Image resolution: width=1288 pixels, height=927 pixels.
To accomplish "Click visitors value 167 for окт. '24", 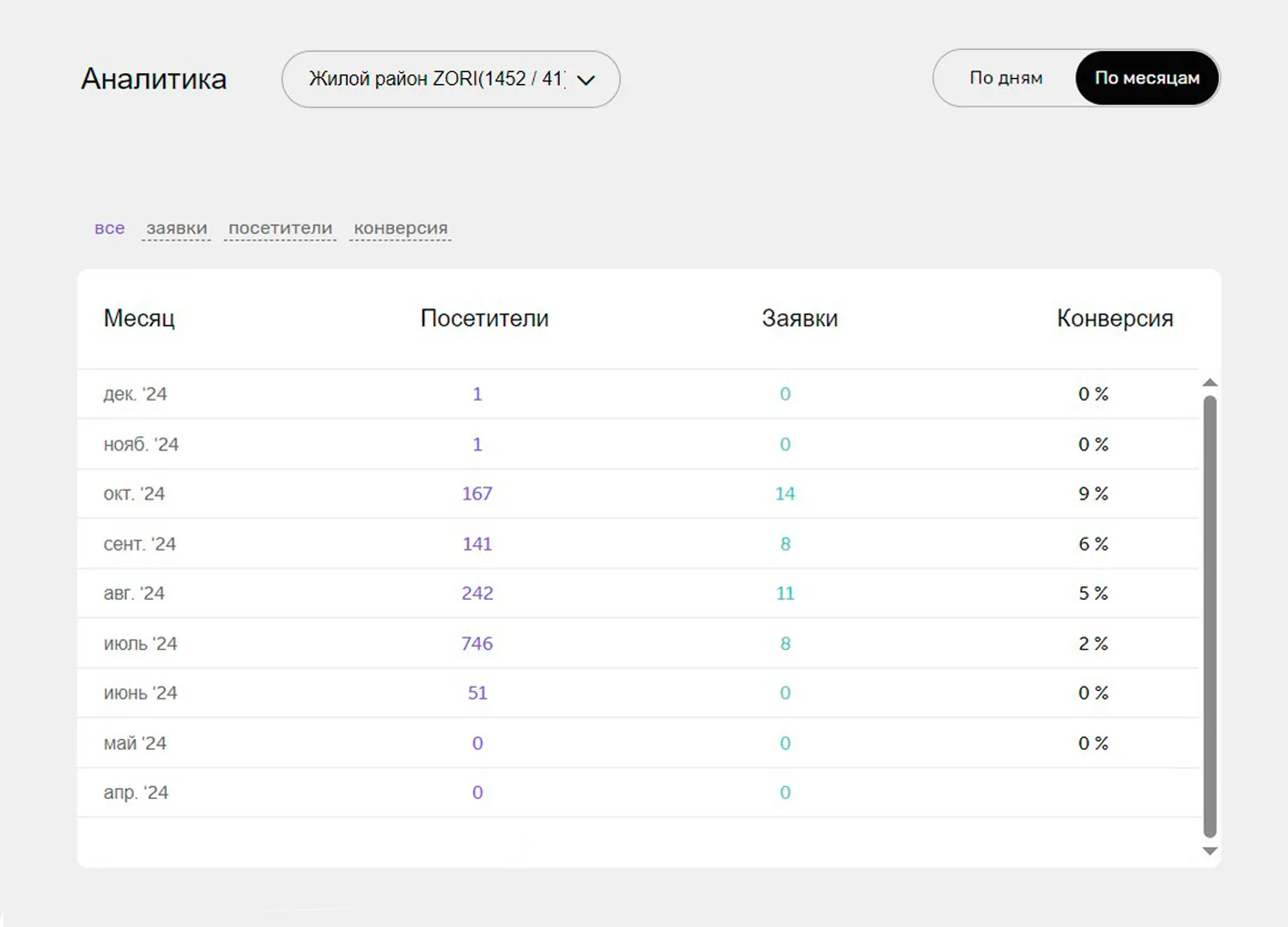I will [x=477, y=494].
